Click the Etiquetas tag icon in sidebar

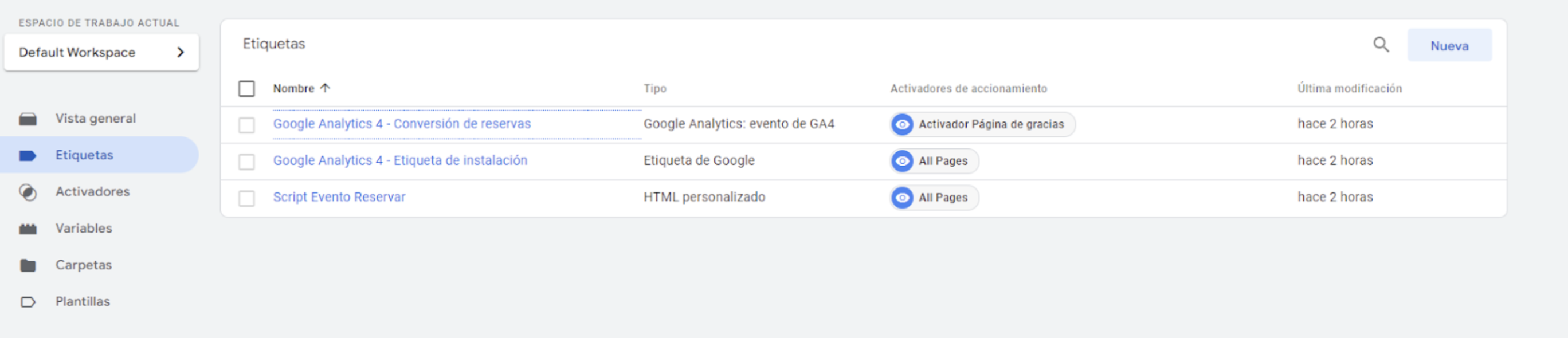(28, 156)
